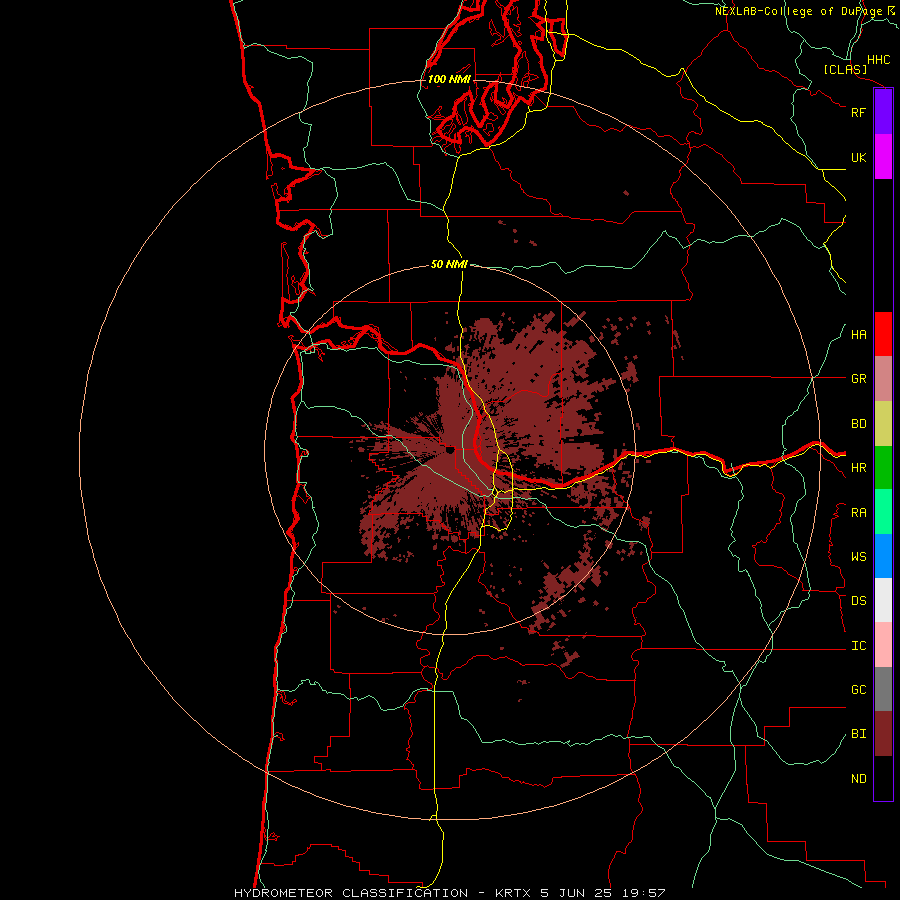The image size is (900, 900).
Task: Click the blue WS legend swatch
Action: click(x=883, y=556)
